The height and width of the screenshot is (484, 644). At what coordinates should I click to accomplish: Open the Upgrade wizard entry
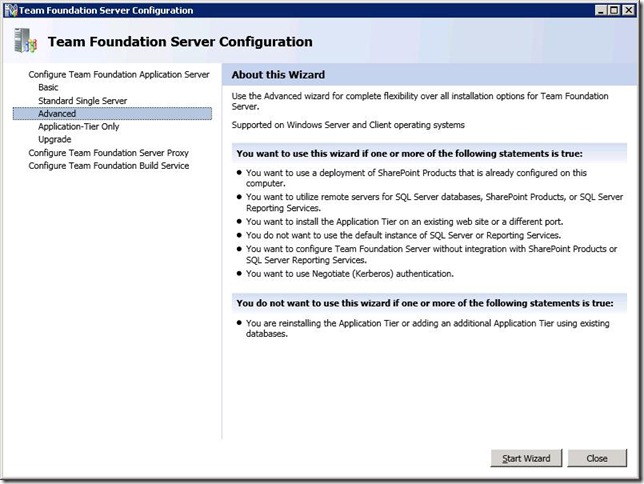point(55,140)
